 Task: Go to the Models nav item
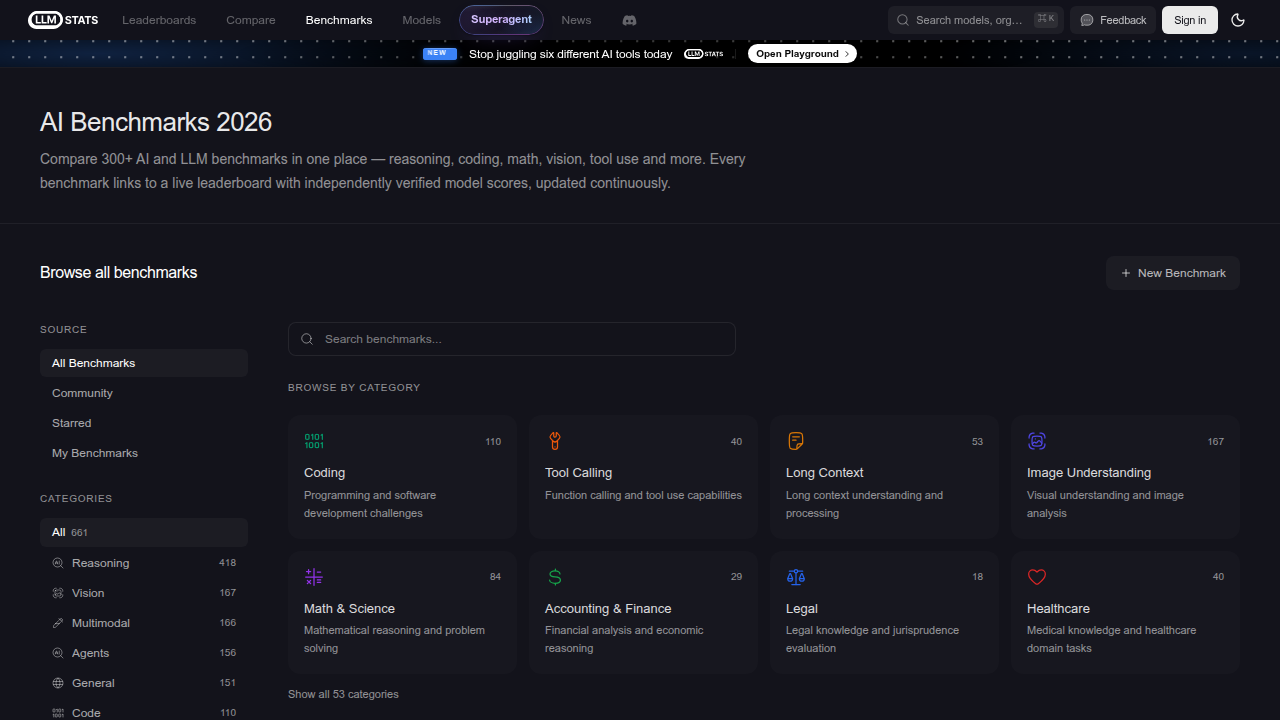(421, 20)
